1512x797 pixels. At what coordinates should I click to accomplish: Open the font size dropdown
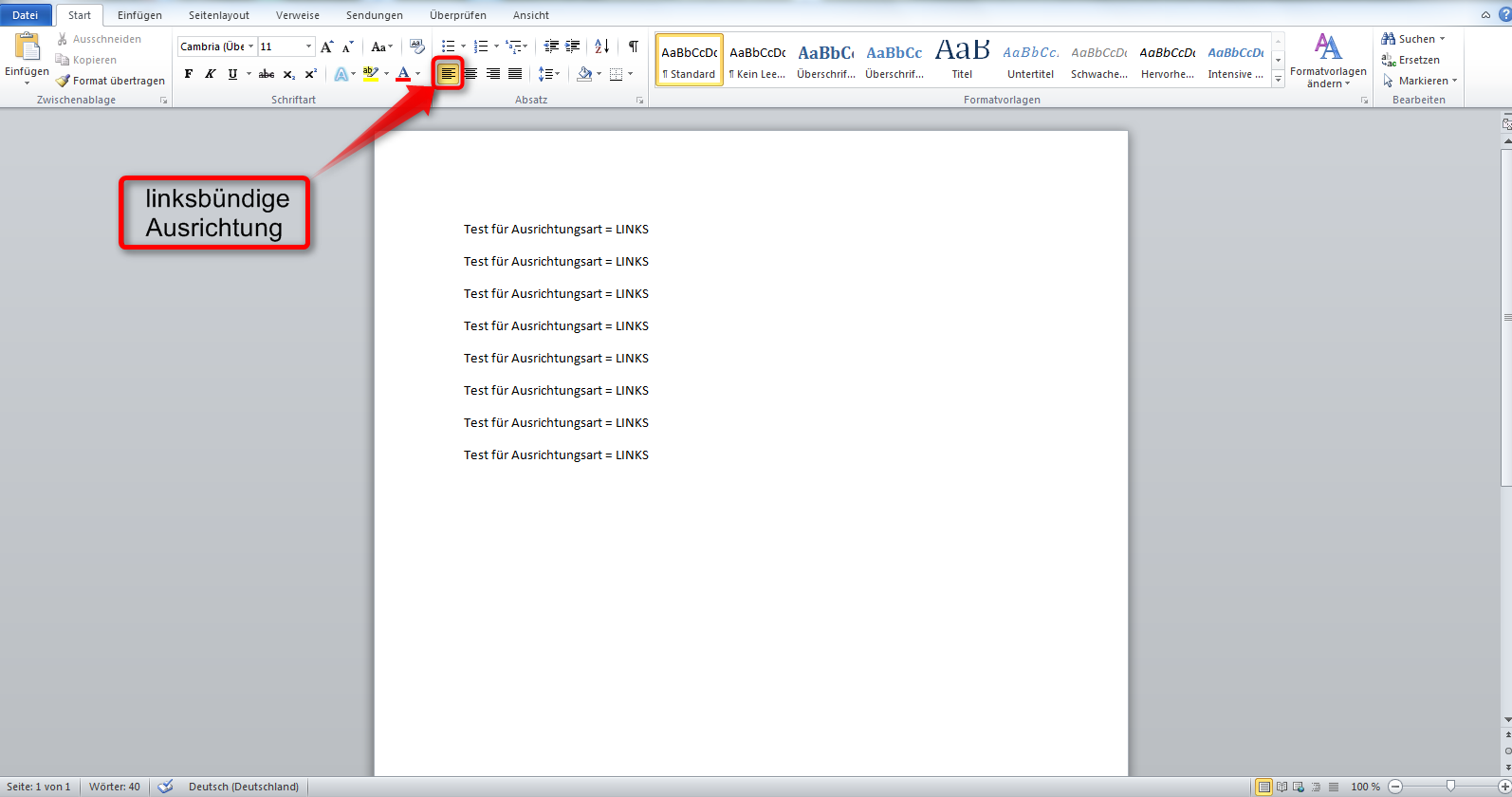click(x=309, y=46)
